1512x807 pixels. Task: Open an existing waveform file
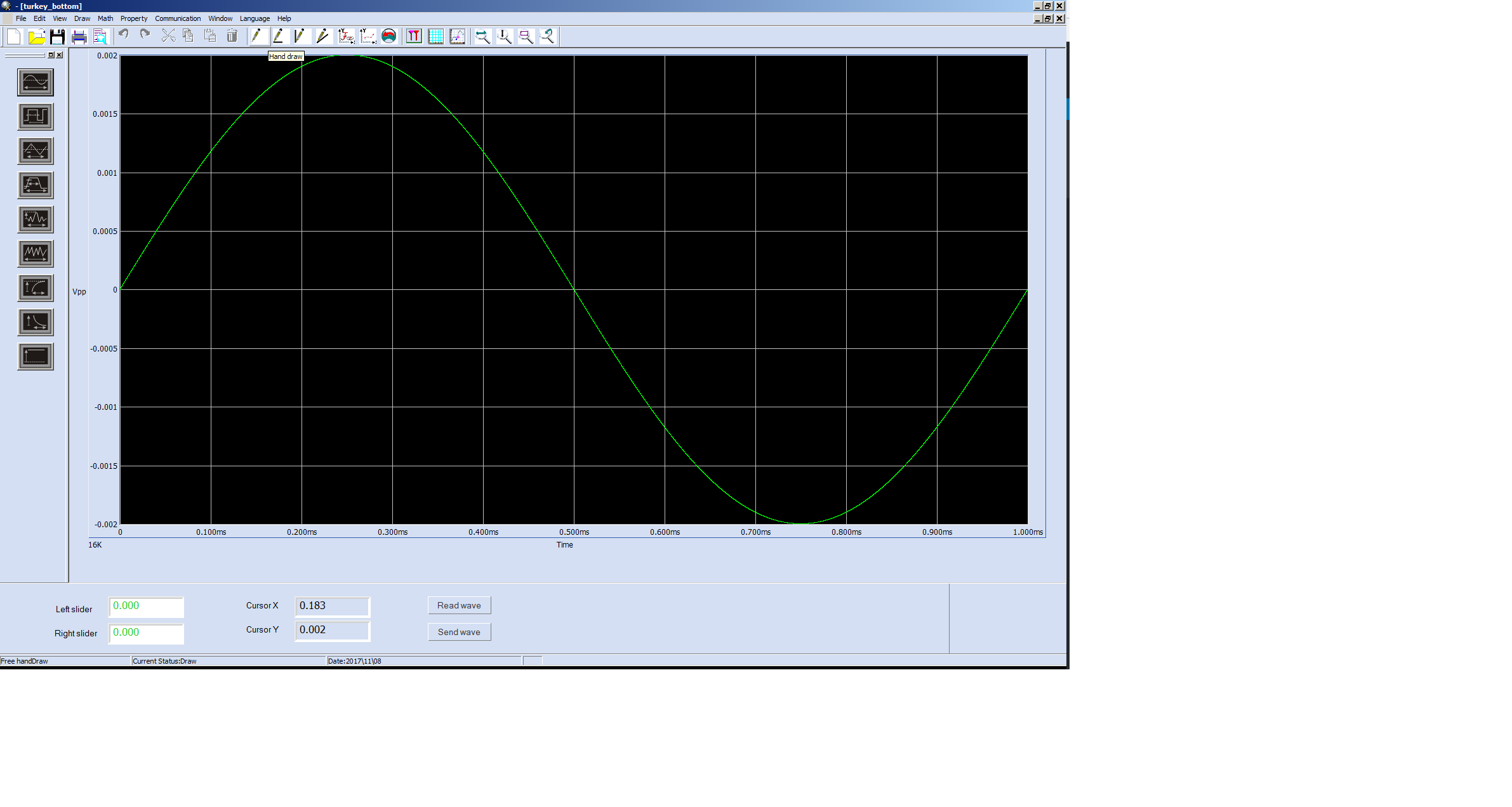click(36, 37)
